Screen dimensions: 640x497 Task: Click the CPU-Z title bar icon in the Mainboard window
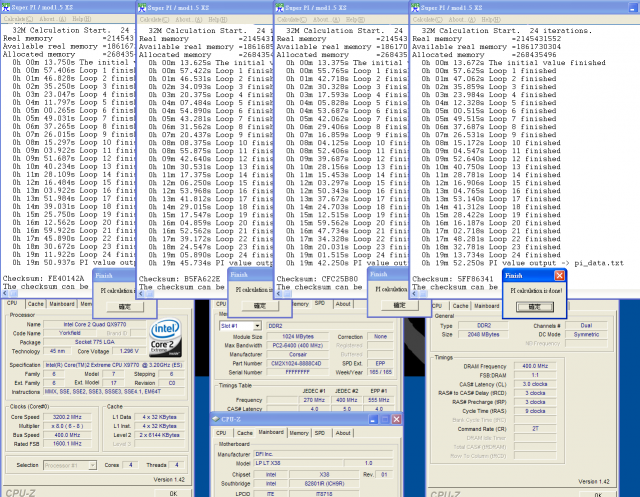point(216,419)
